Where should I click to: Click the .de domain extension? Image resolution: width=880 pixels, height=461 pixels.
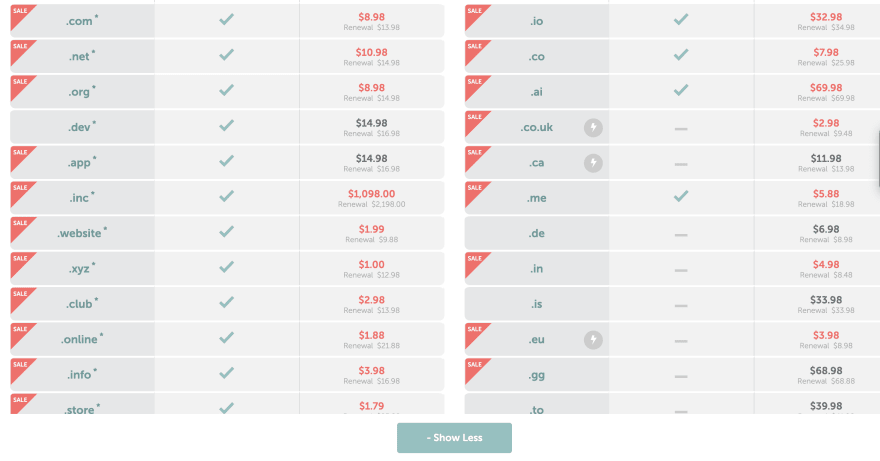point(537,233)
